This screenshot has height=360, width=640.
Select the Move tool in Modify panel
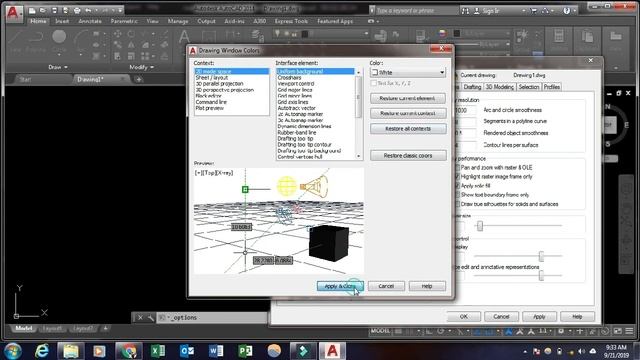point(118,34)
